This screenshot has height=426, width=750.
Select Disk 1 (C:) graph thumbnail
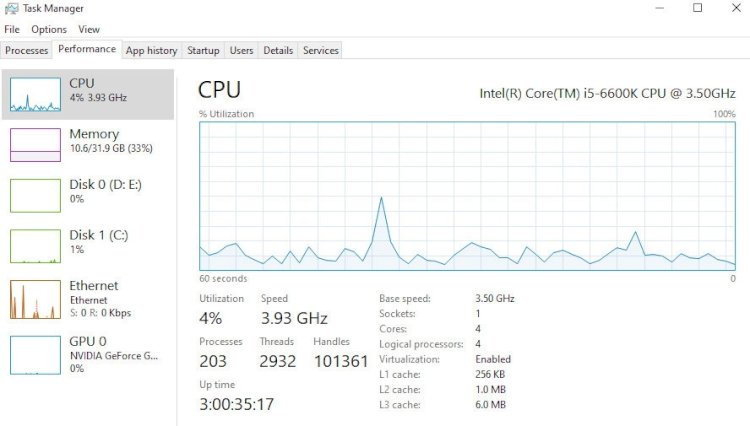point(35,246)
